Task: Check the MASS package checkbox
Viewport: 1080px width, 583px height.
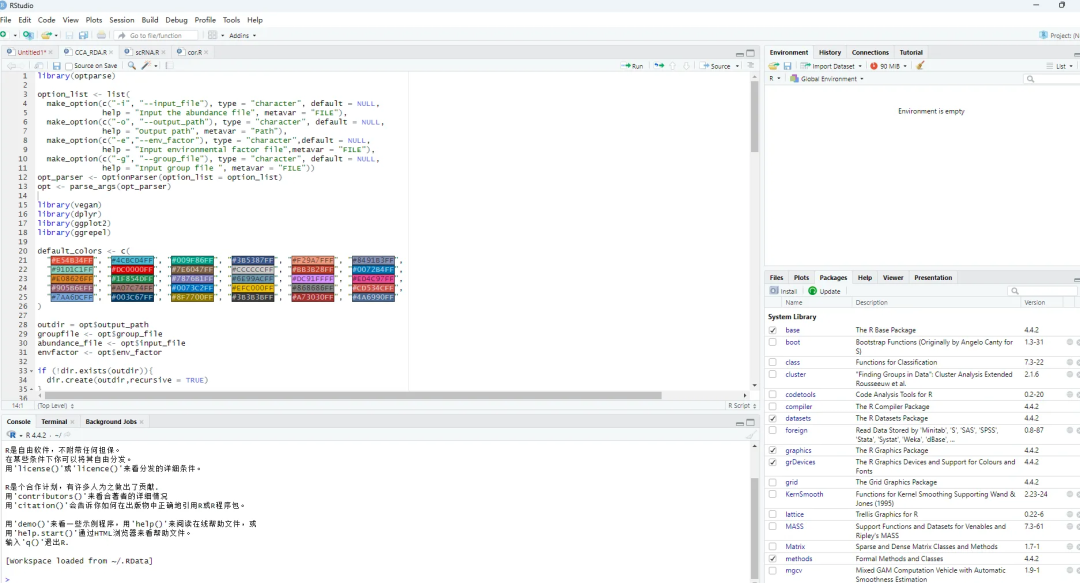Action: (772, 526)
